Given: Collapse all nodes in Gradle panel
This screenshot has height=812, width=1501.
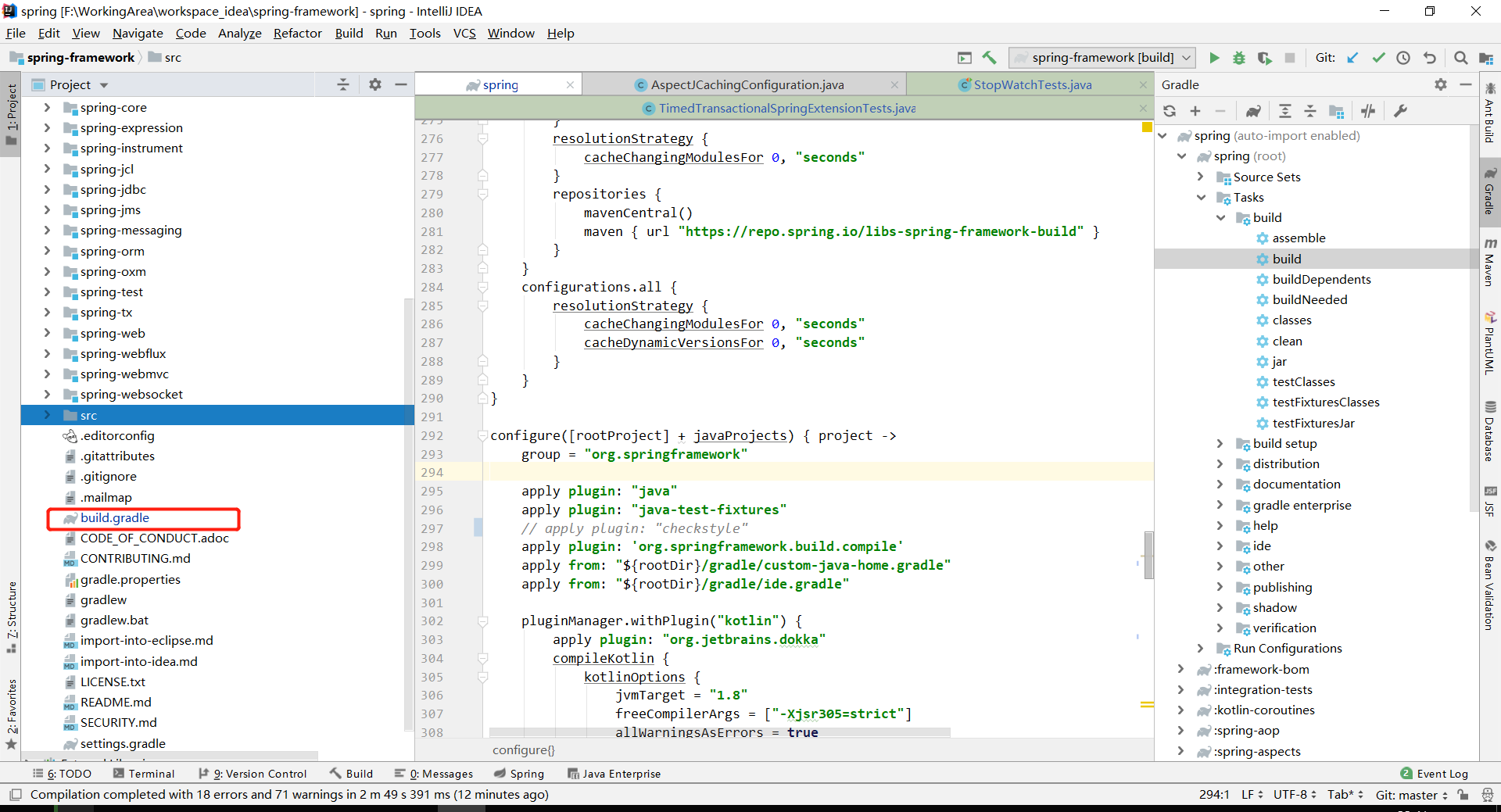Looking at the screenshot, I should 1310,111.
